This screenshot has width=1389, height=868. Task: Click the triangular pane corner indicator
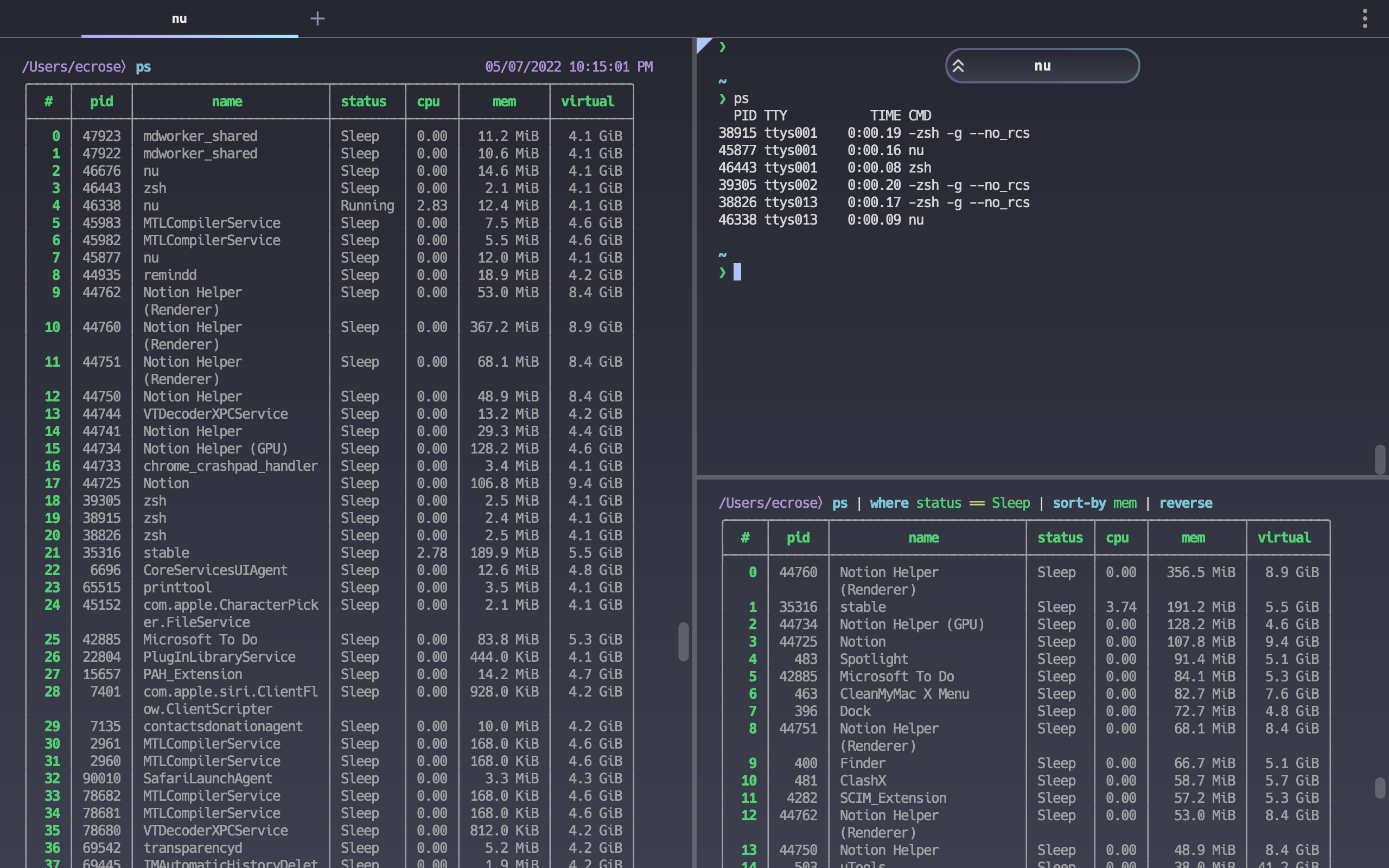coord(703,45)
